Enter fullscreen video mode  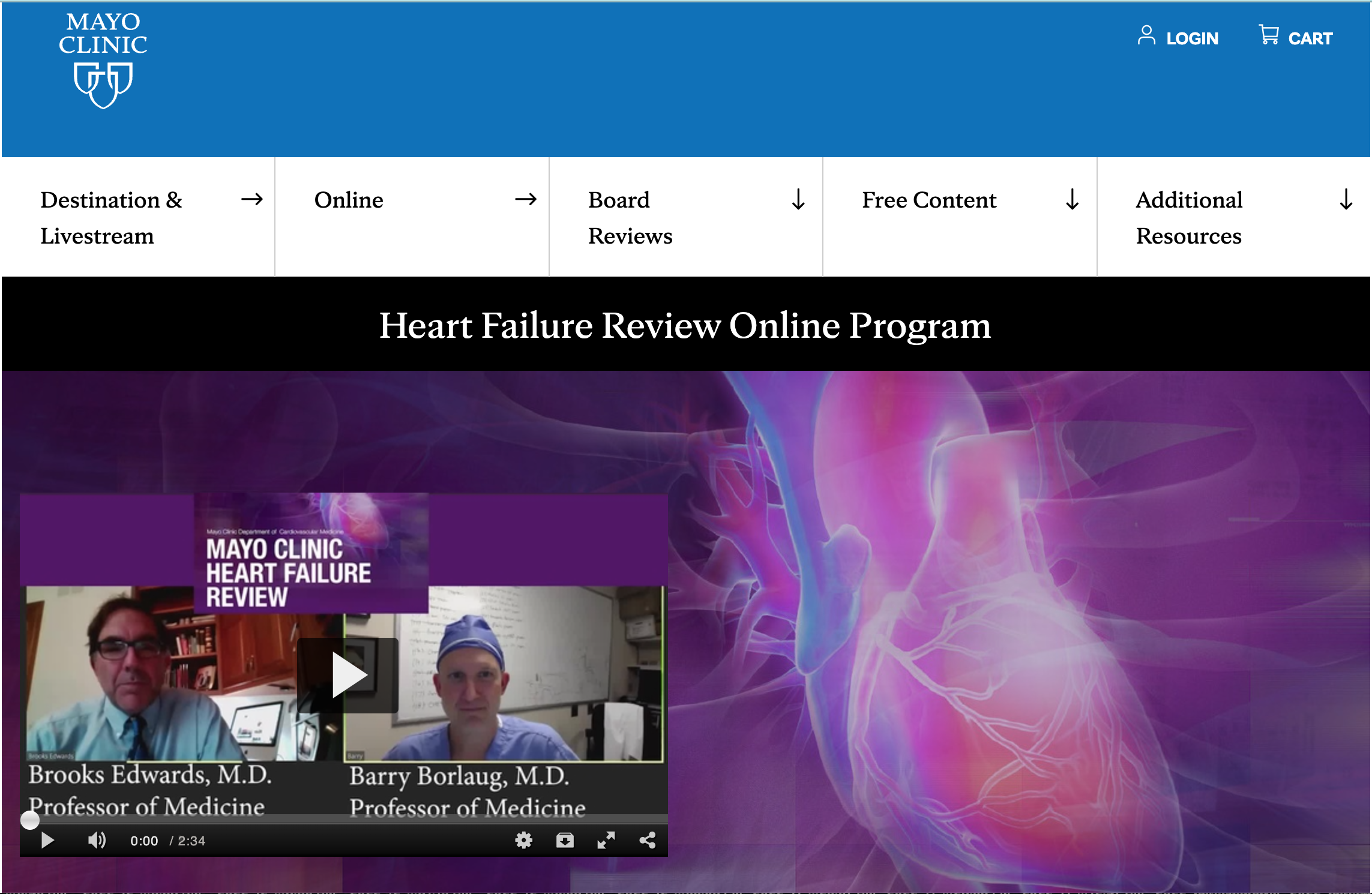coord(606,840)
